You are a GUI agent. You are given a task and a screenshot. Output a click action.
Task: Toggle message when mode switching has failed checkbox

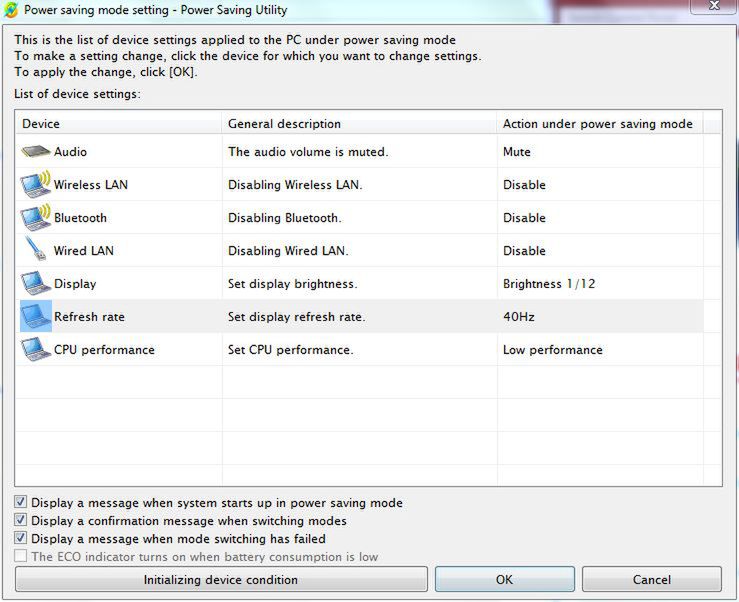coord(20,537)
